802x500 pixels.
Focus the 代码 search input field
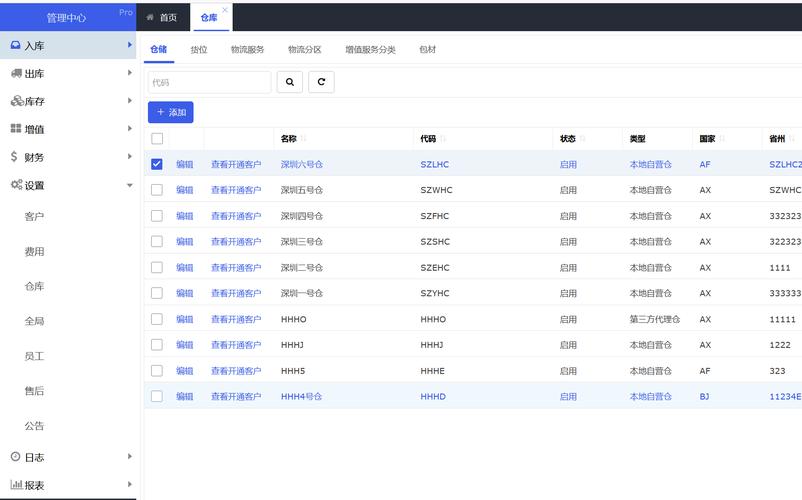(x=210, y=82)
